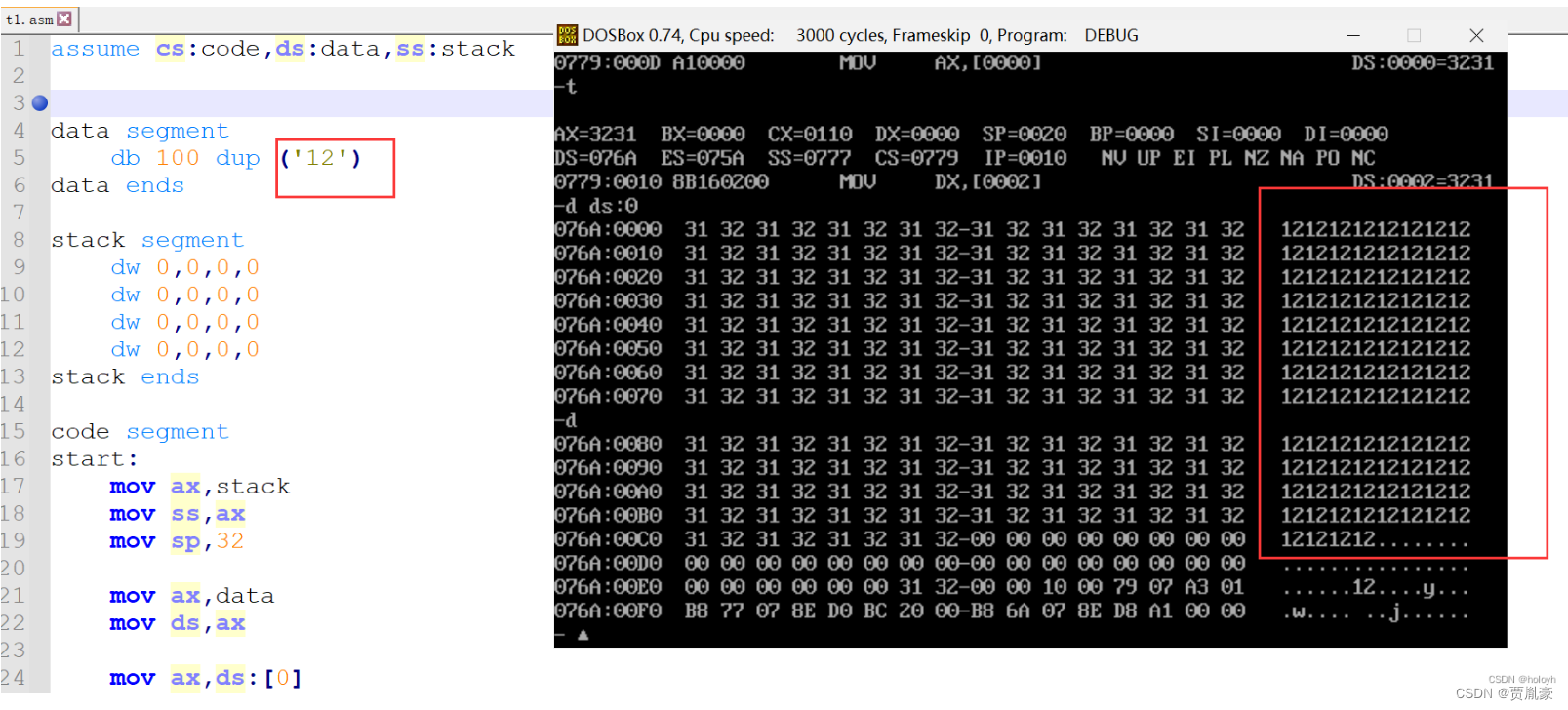The image size is (1568, 710).
Task: Click 'data ends' on line 6
Action: click(x=117, y=185)
